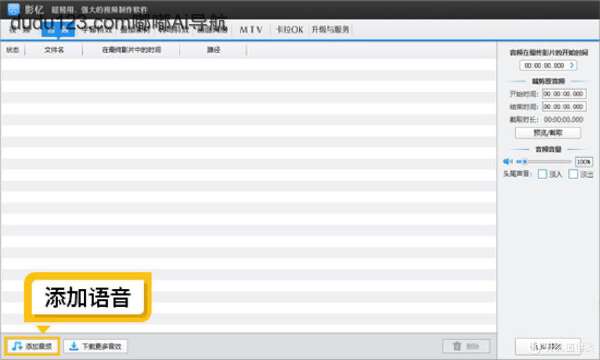This screenshot has width=600, height=360.
Task: Enable the fade-in (淡入) checkbox
Action: pos(542,174)
